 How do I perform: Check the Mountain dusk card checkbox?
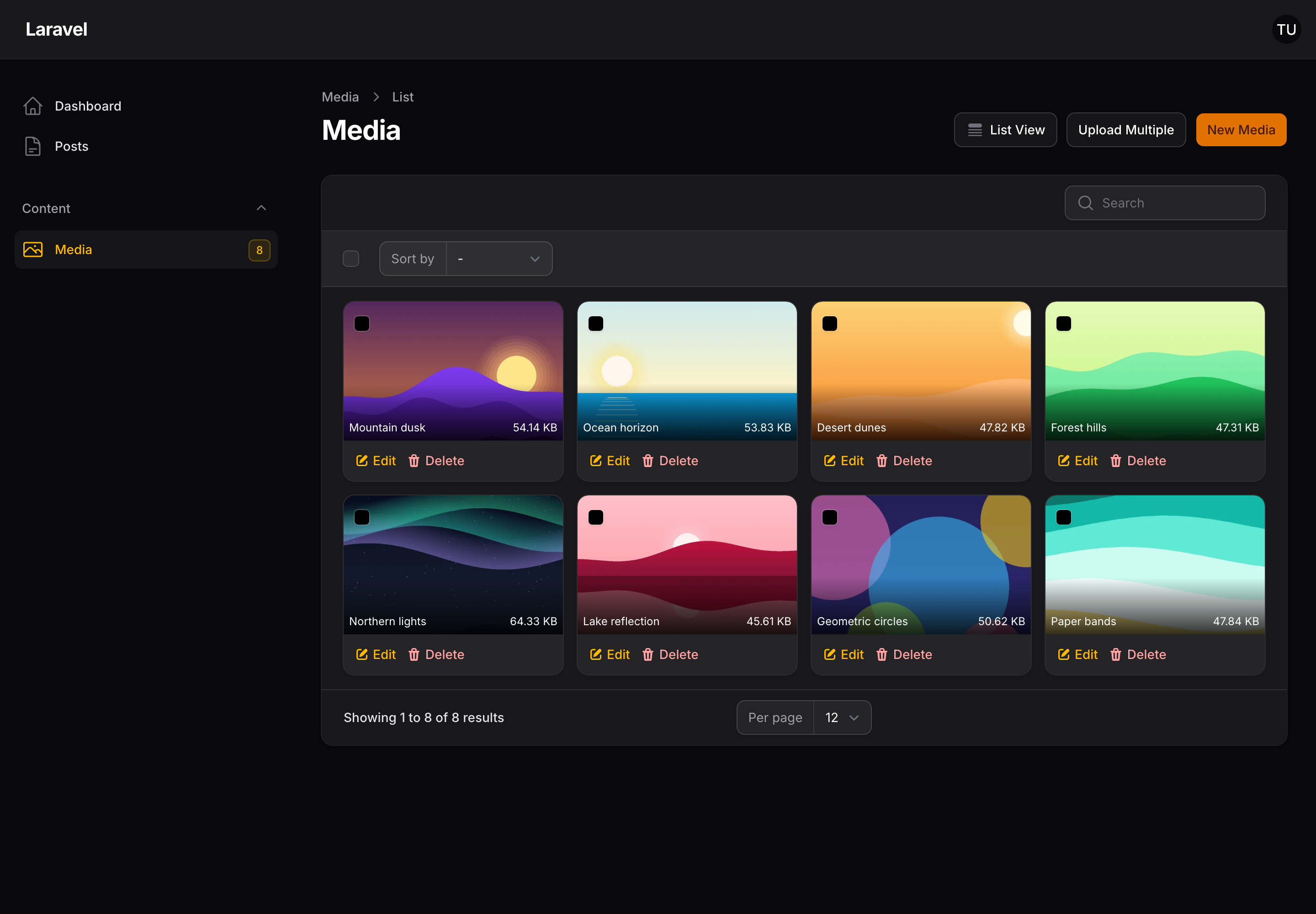coord(362,324)
